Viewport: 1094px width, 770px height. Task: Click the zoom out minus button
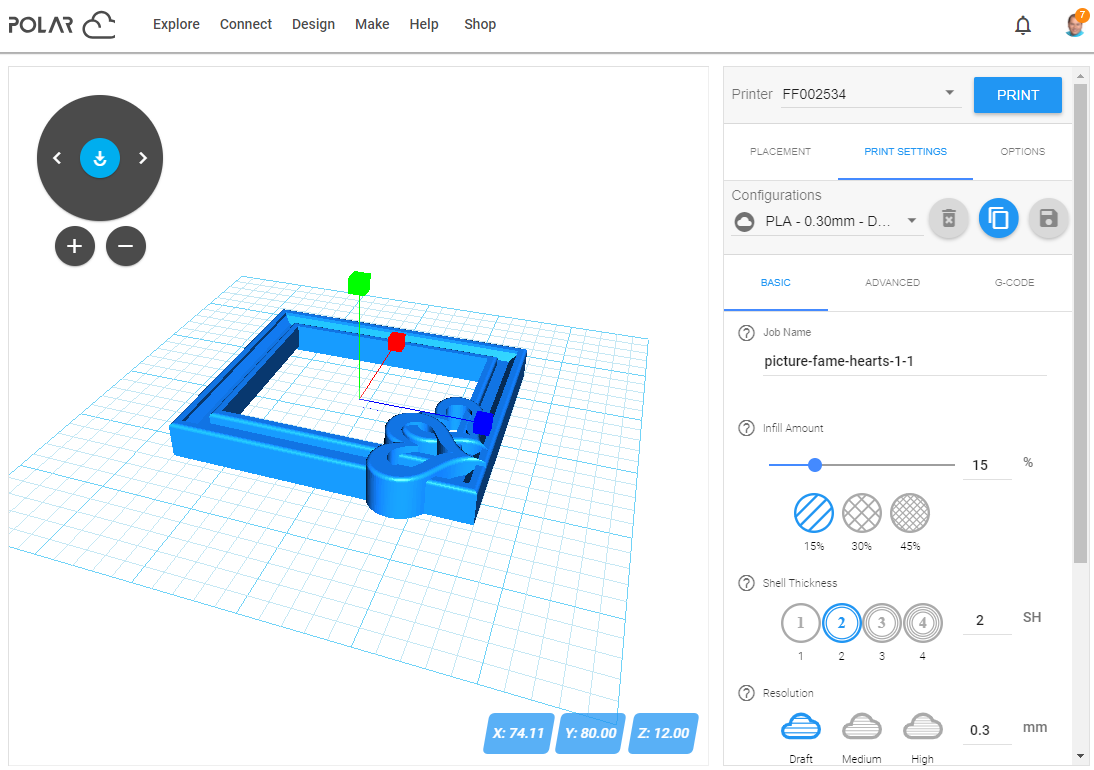(126, 246)
